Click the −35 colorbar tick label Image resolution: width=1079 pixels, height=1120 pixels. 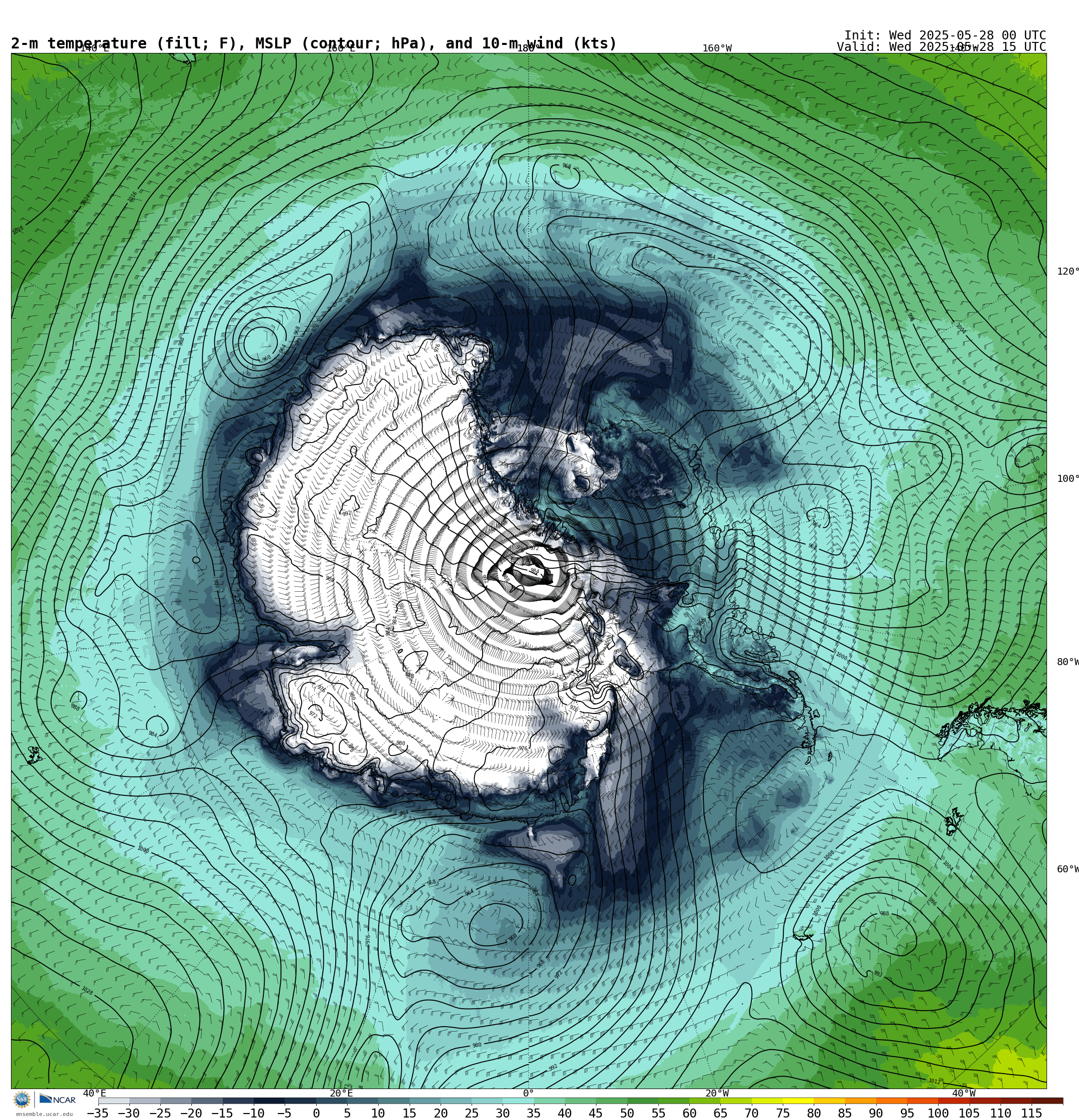[x=98, y=1113]
